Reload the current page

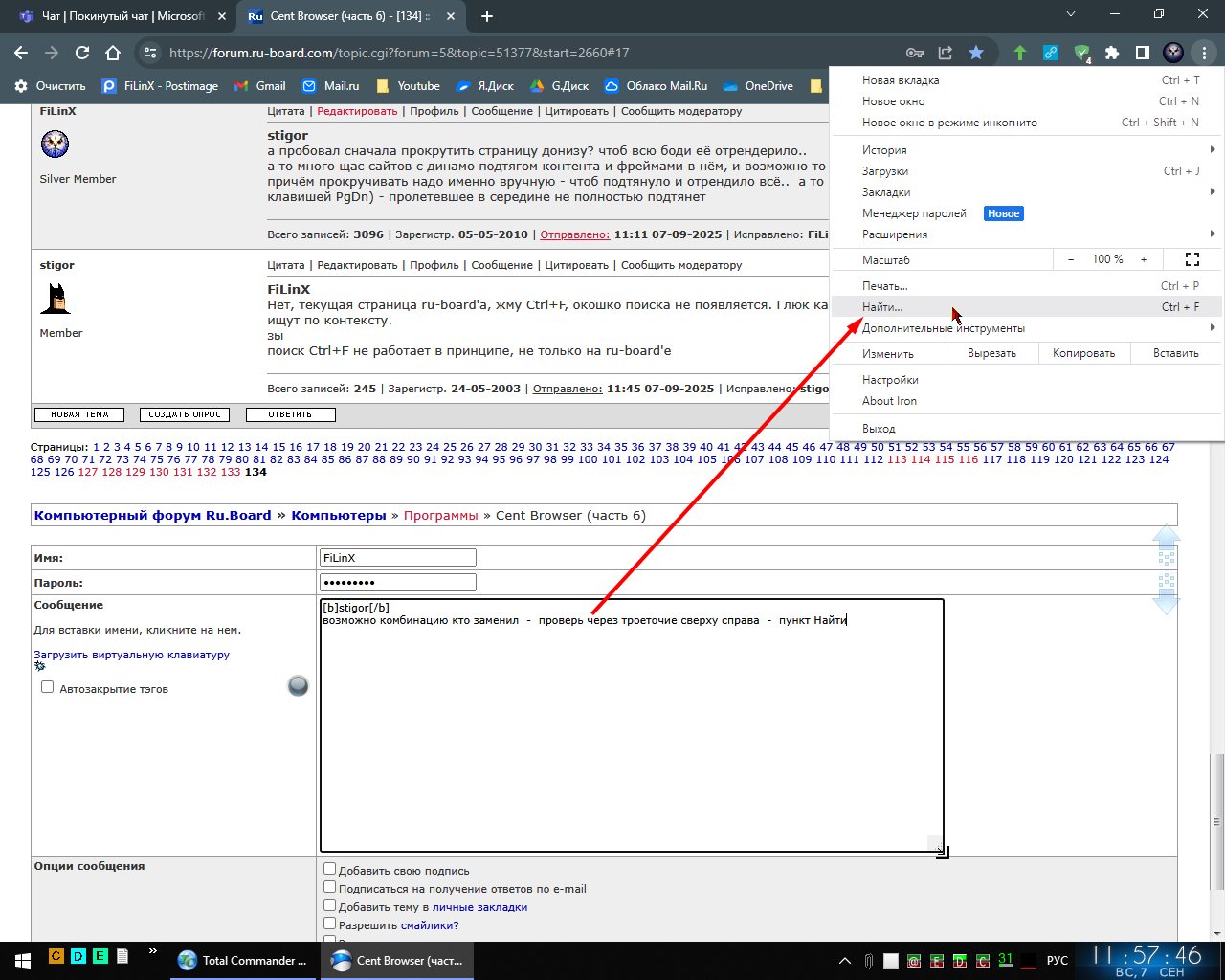[82, 53]
